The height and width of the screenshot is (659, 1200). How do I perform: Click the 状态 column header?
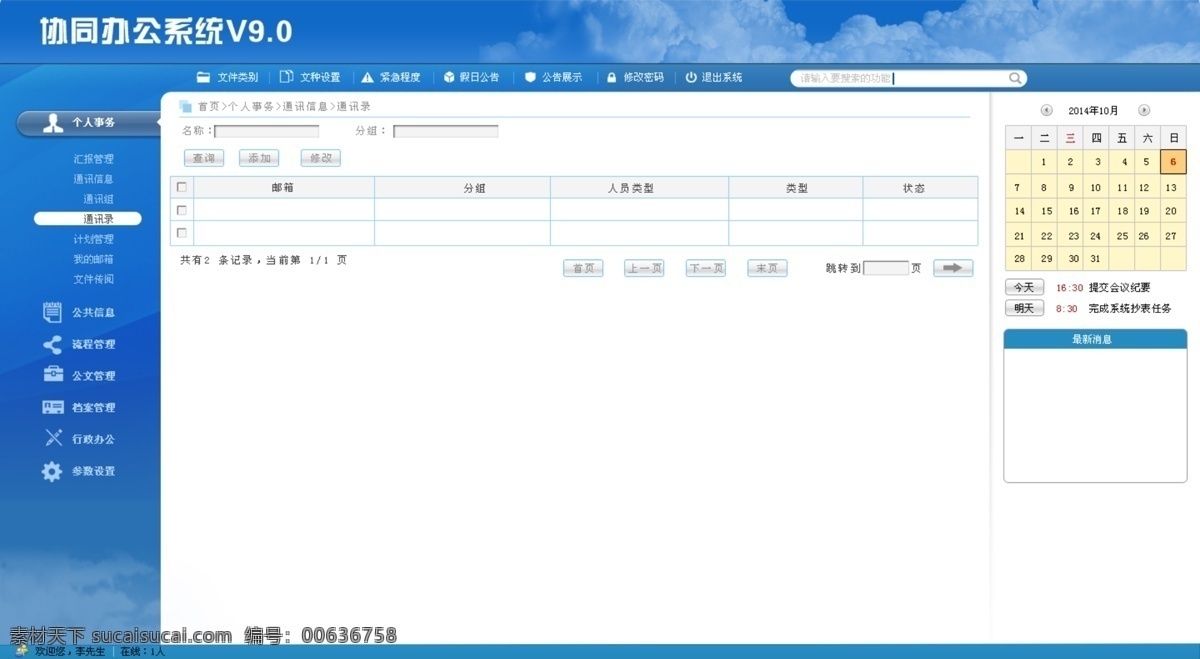coord(920,187)
